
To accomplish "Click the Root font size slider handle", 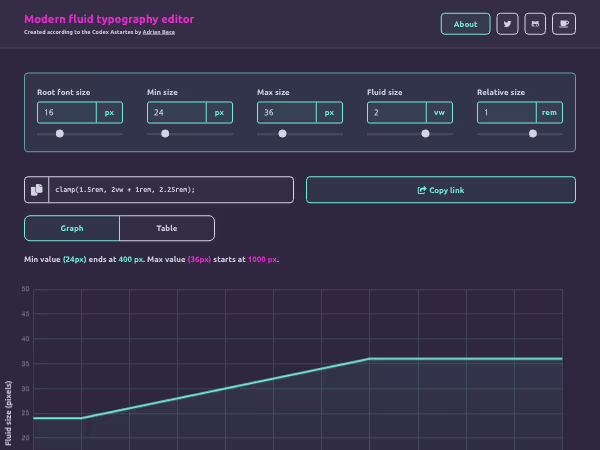I will (x=60, y=134).
